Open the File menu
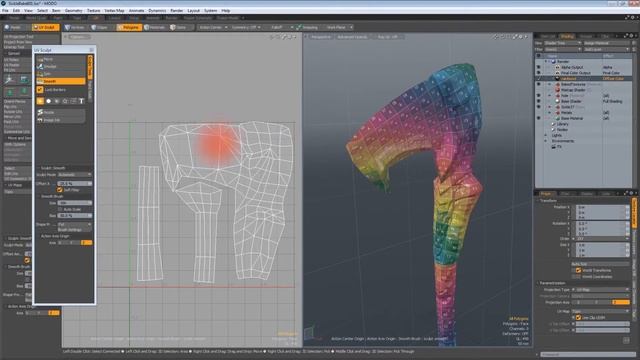 5,11
